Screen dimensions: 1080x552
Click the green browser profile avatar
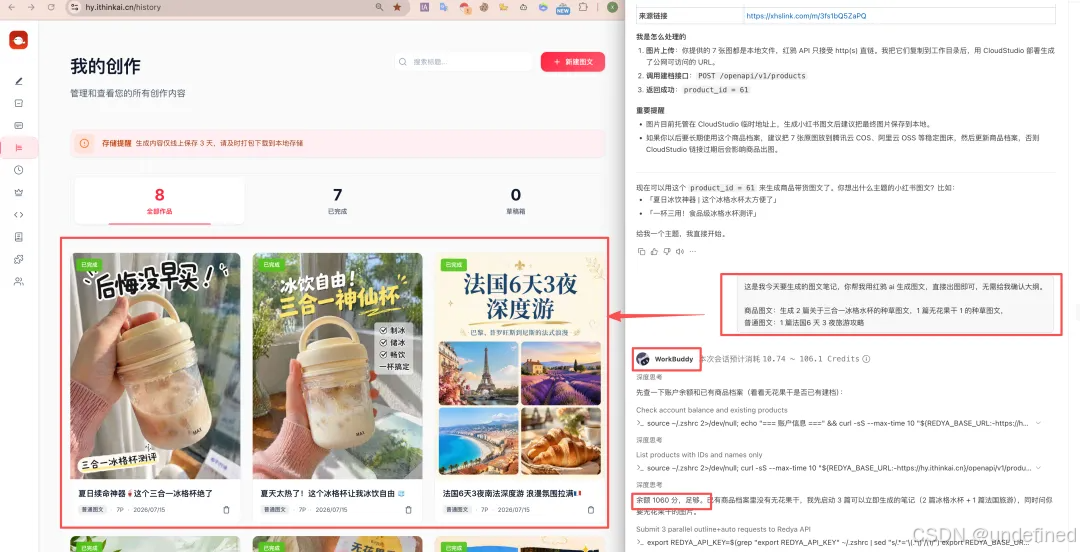(x=612, y=7)
